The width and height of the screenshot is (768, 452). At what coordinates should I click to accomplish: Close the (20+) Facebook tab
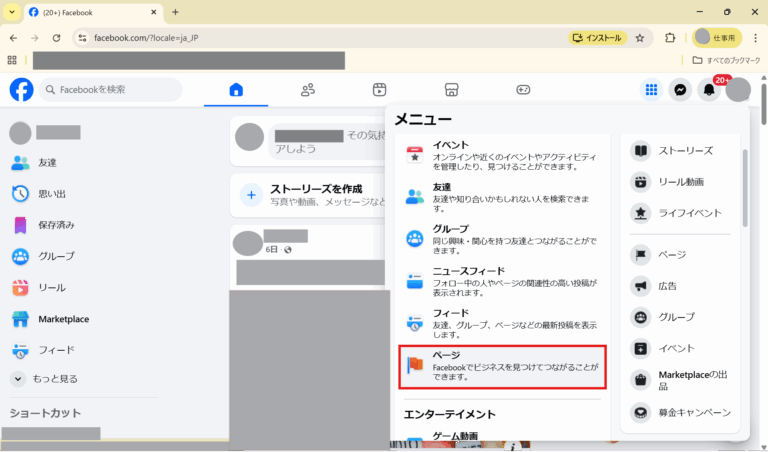pos(154,12)
